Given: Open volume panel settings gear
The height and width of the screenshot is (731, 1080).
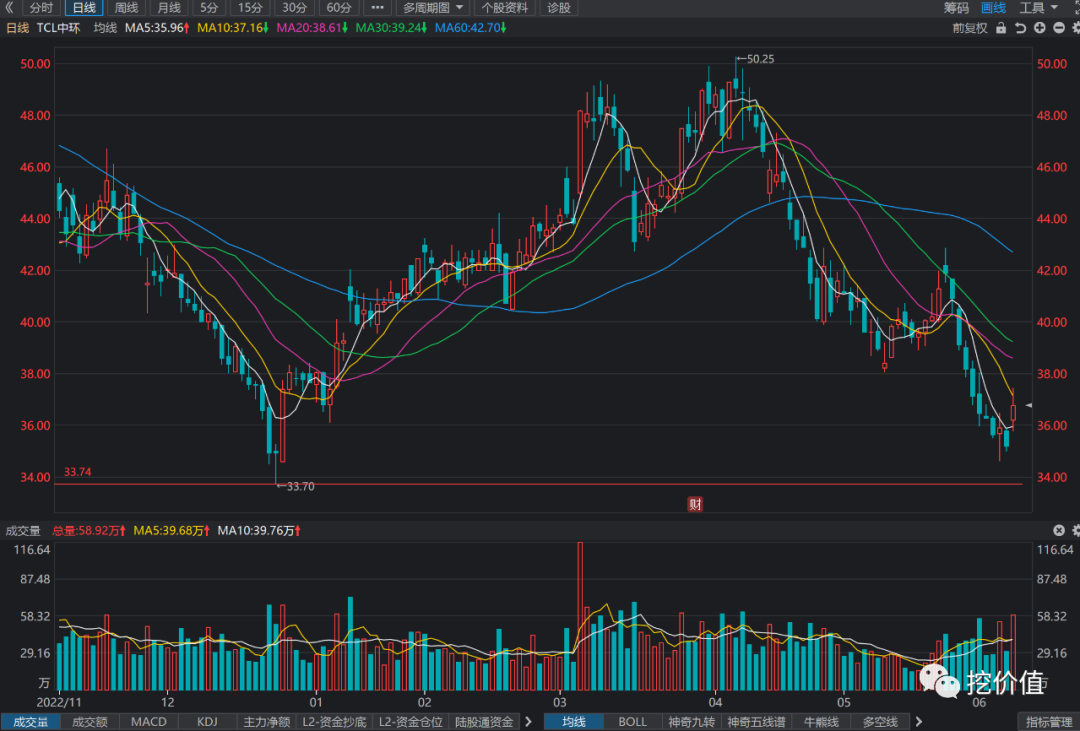Looking at the screenshot, I should [1076, 531].
